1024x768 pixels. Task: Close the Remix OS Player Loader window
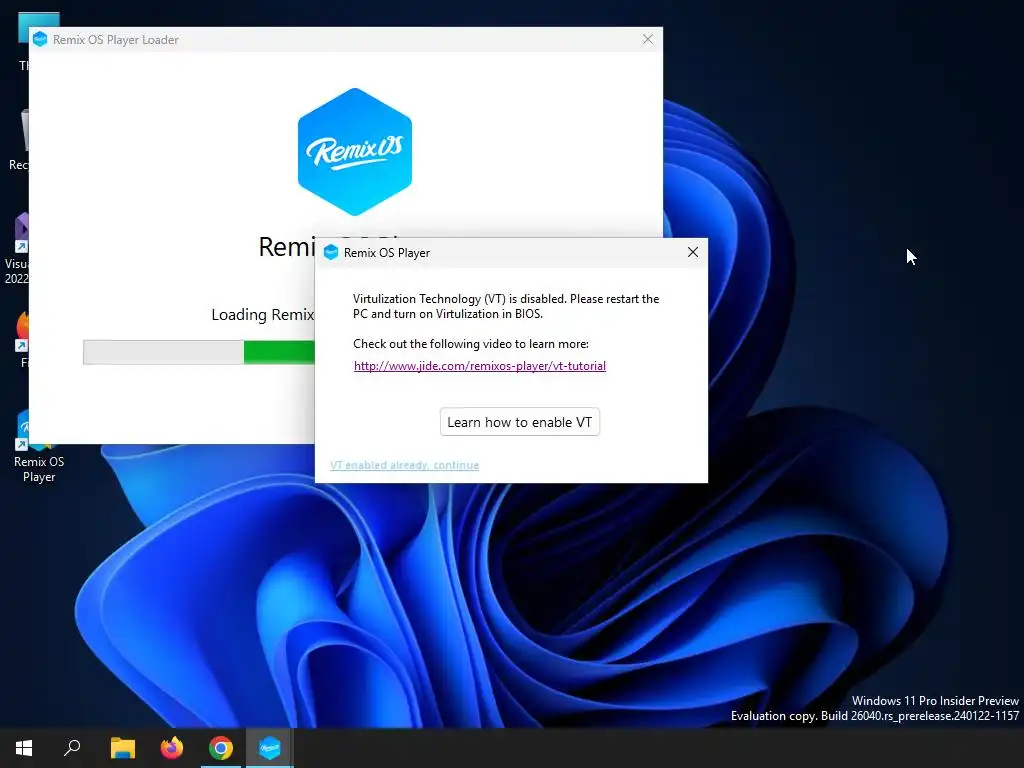coord(647,39)
